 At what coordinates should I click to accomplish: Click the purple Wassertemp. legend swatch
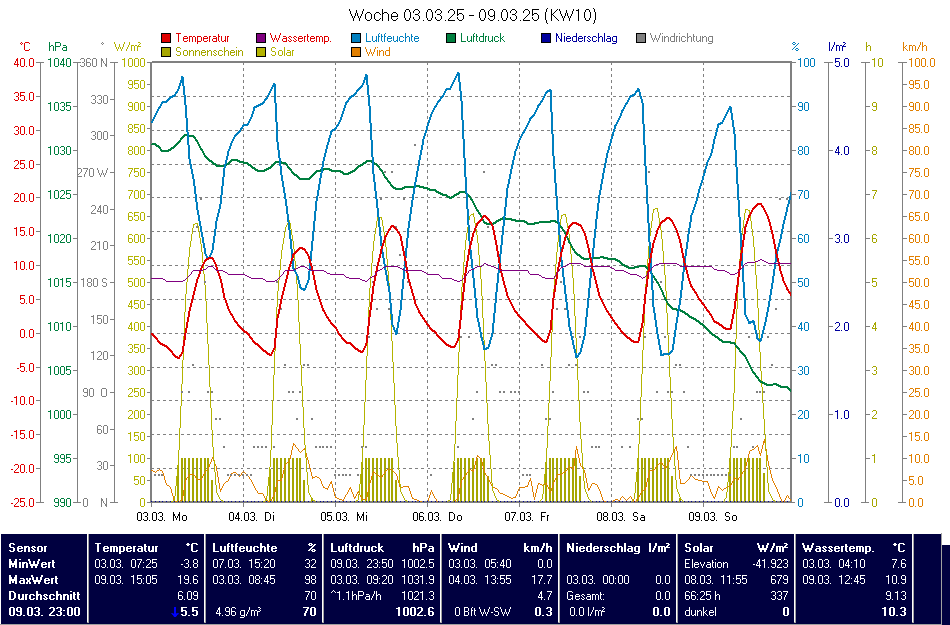pos(262,38)
